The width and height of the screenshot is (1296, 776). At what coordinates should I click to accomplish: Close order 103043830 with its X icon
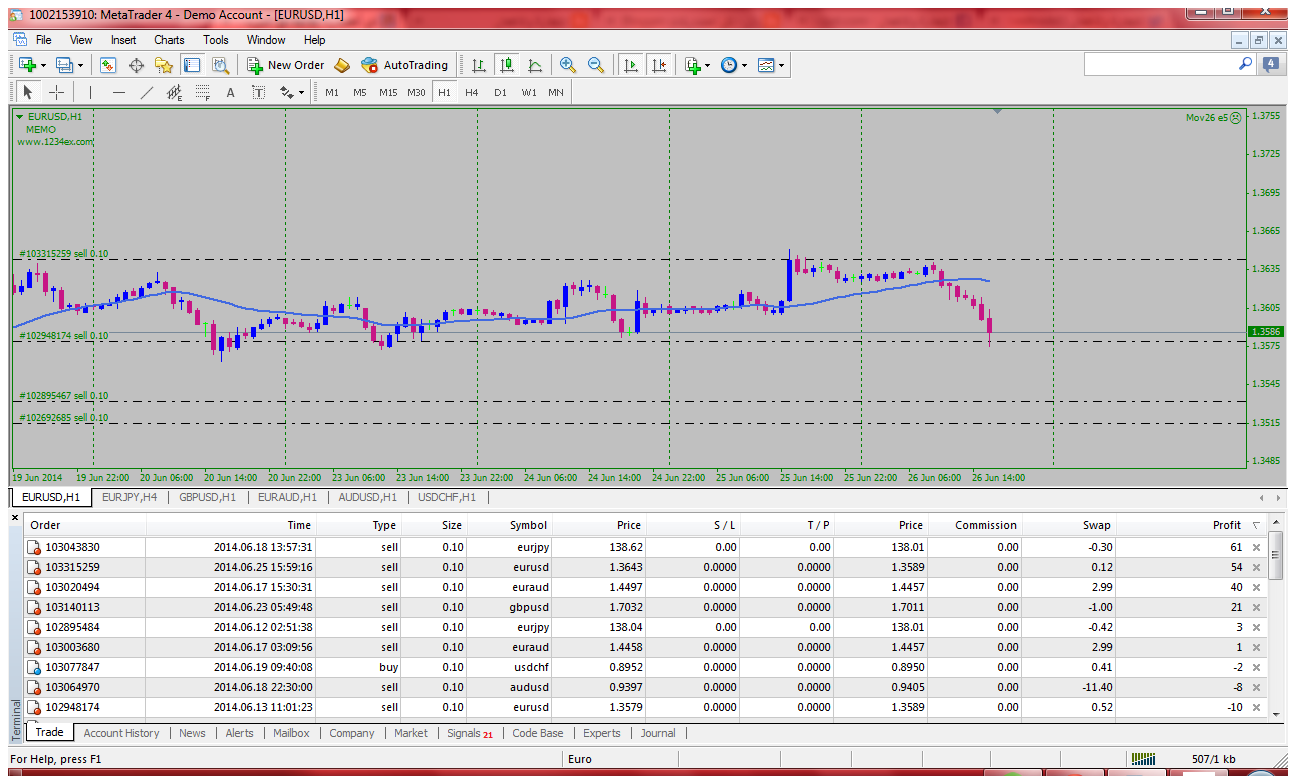pos(1257,547)
